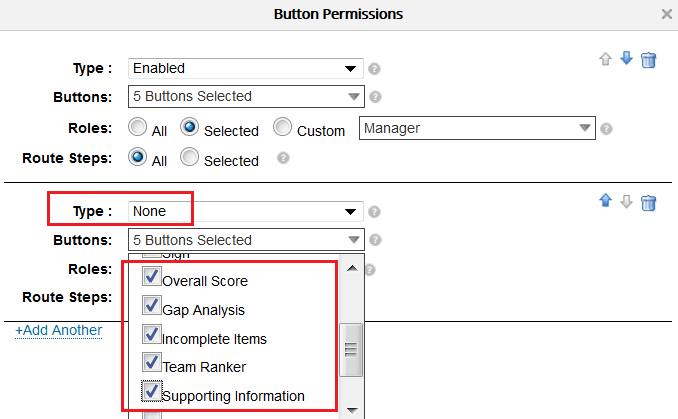Select Incomplete Items in the button list
This screenshot has height=419, width=678.
(x=214, y=338)
